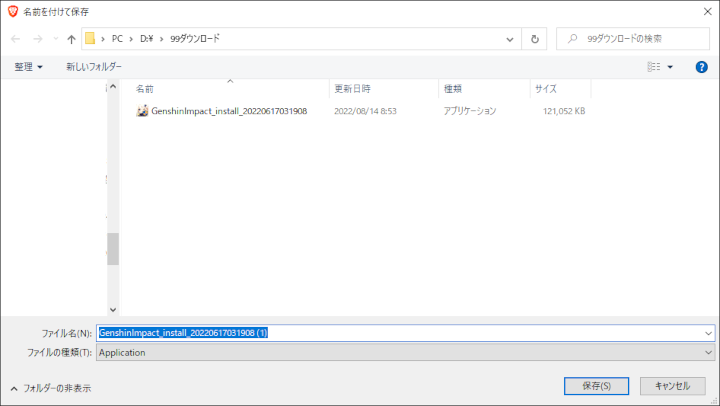Open help with the question mark icon
The image size is (720, 406).
pyautogui.click(x=701, y=67)
